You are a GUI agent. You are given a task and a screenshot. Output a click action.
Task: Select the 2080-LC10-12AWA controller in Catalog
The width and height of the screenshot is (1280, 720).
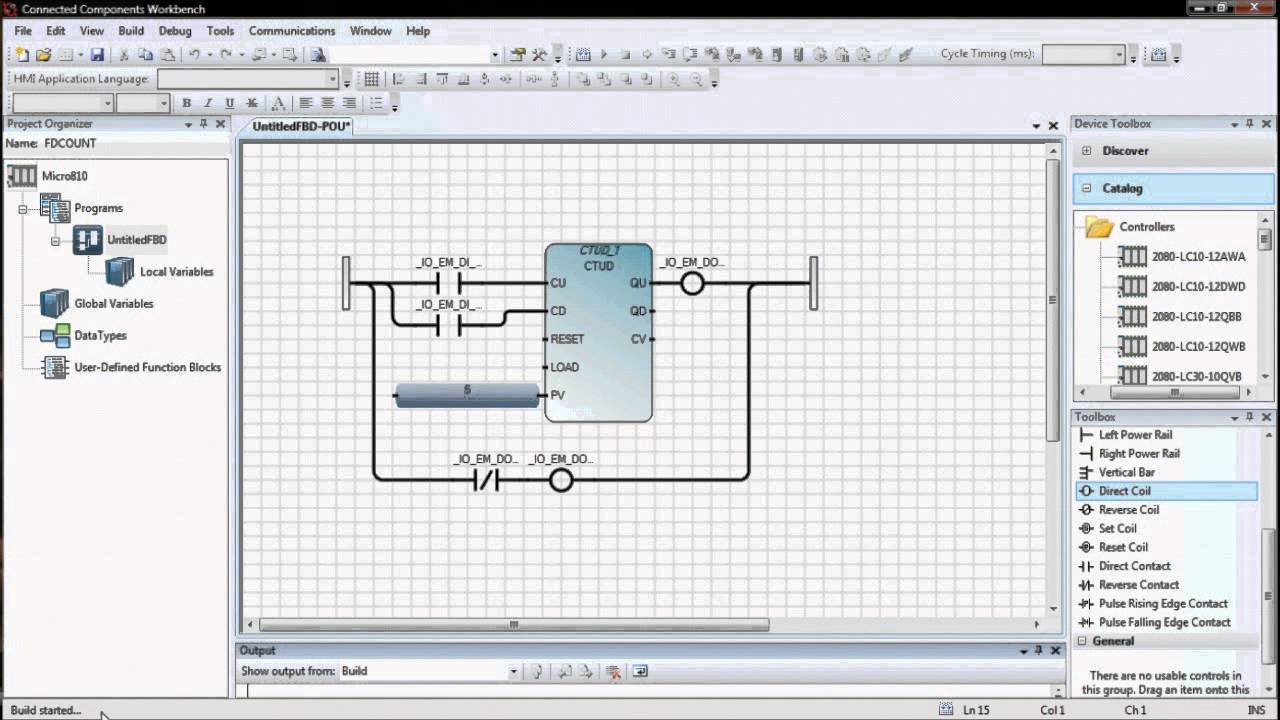[1200, 257]
